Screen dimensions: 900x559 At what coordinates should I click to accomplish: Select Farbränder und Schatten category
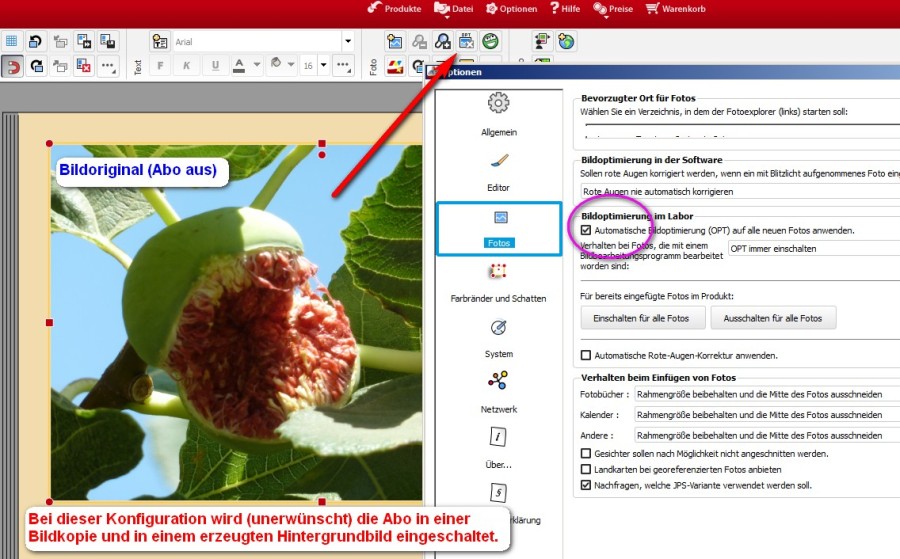499,283
